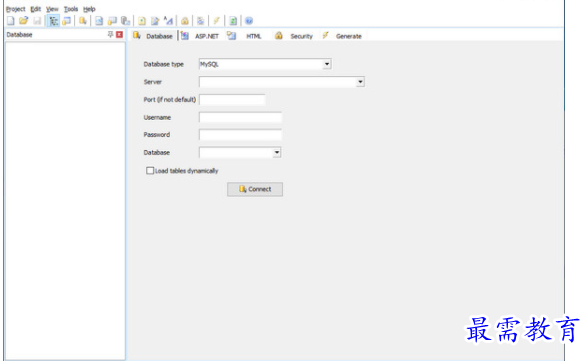Image resolution: width=588 pixels, height=361 pixels.
Task: Open help via blue round question icon
Action: point(249,21)
